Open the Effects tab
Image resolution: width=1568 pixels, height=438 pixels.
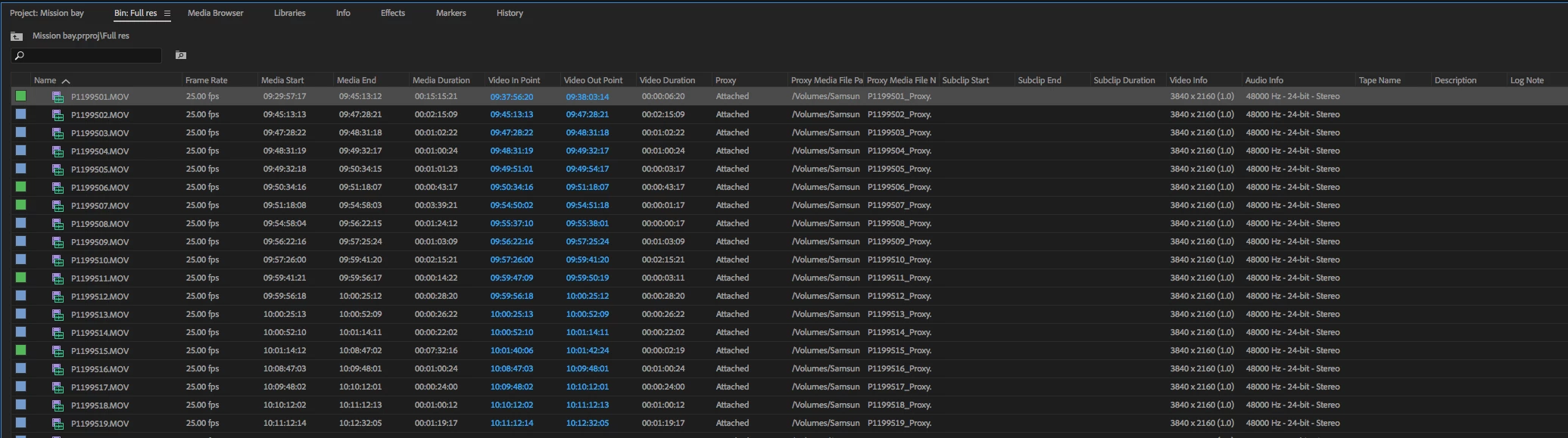393,13
